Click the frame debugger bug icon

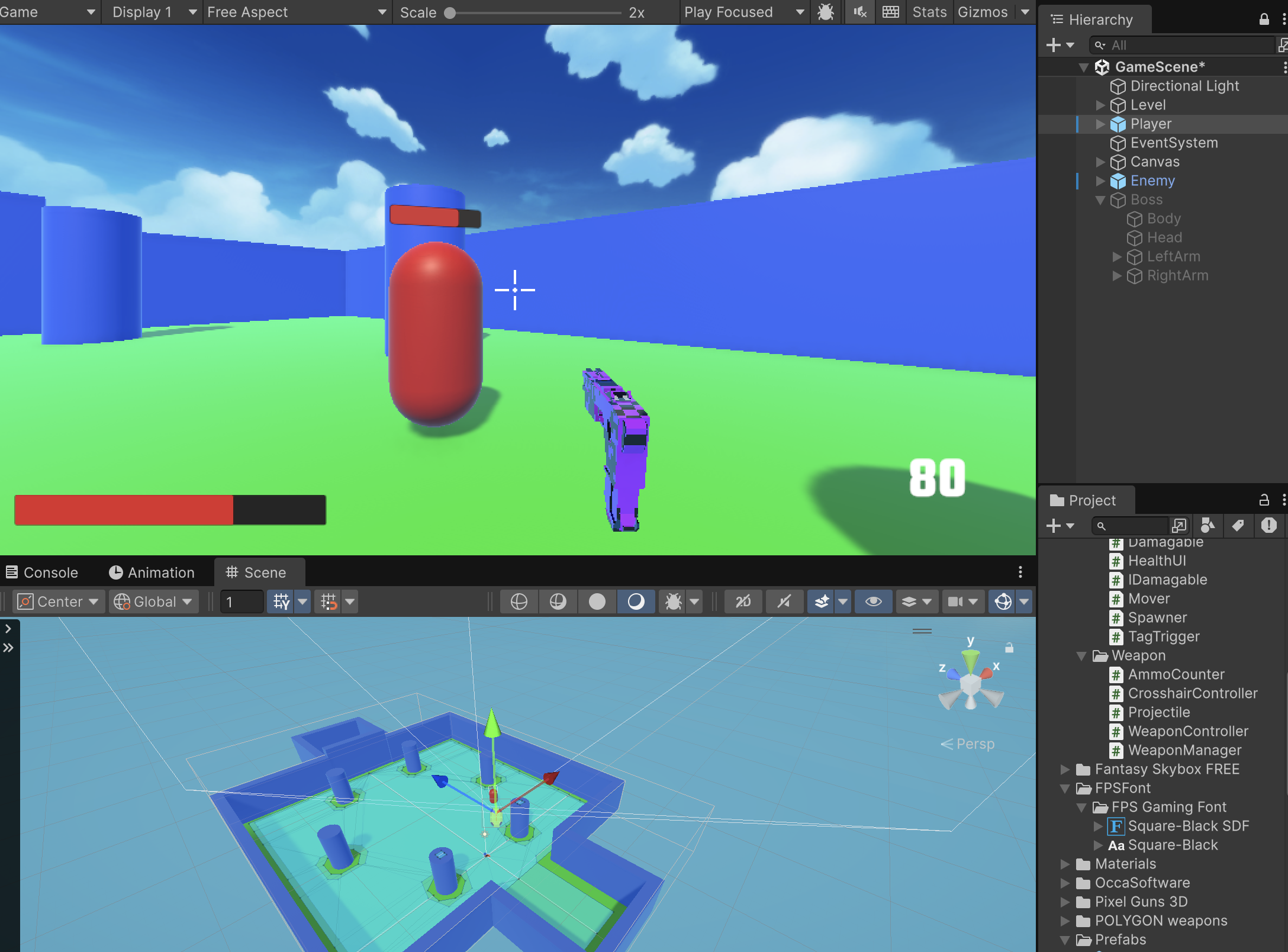click(x=826, y=12)
